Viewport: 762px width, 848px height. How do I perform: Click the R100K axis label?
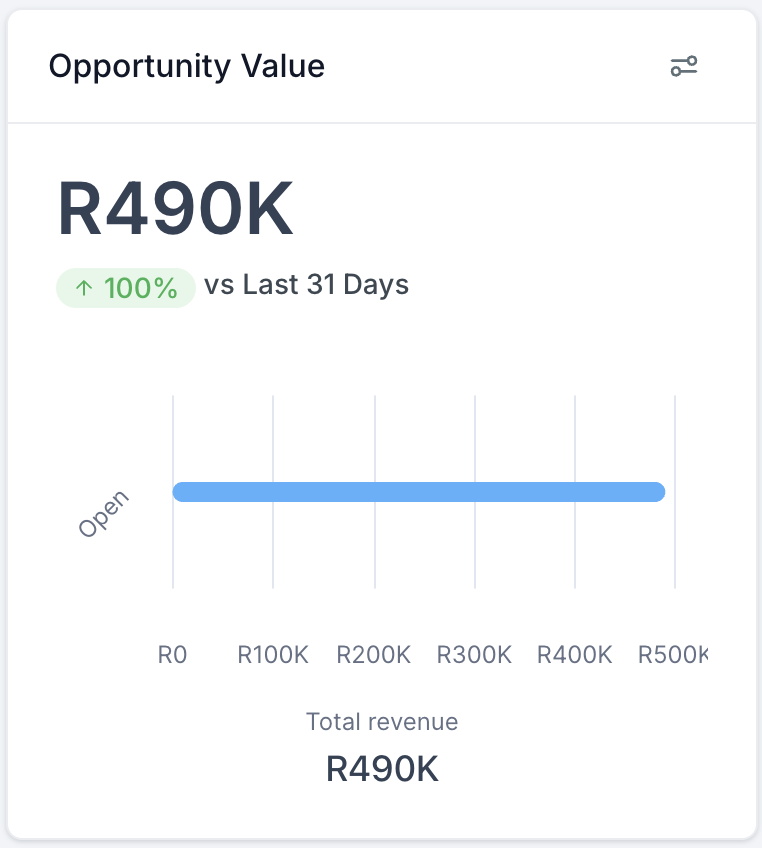pyautogui.click(x=273, y=654)
